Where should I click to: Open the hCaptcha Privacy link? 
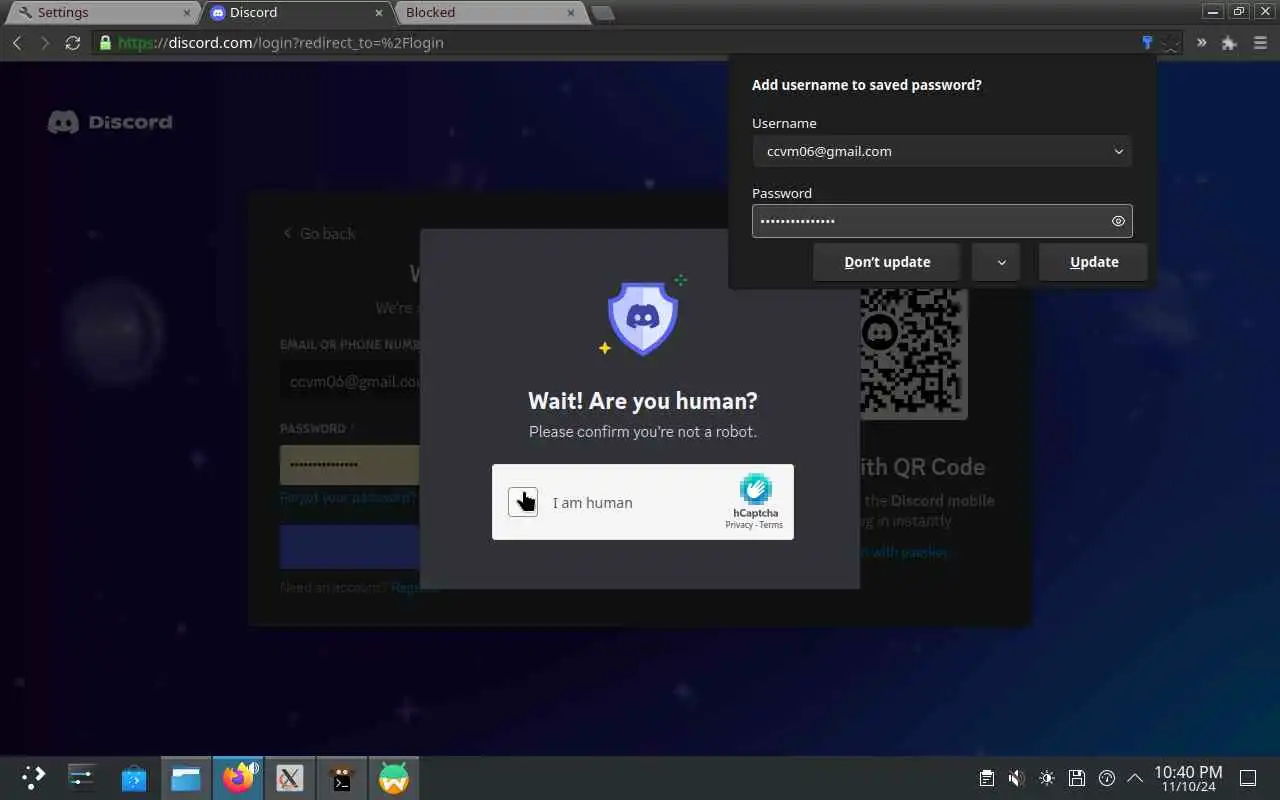point(739,525)
